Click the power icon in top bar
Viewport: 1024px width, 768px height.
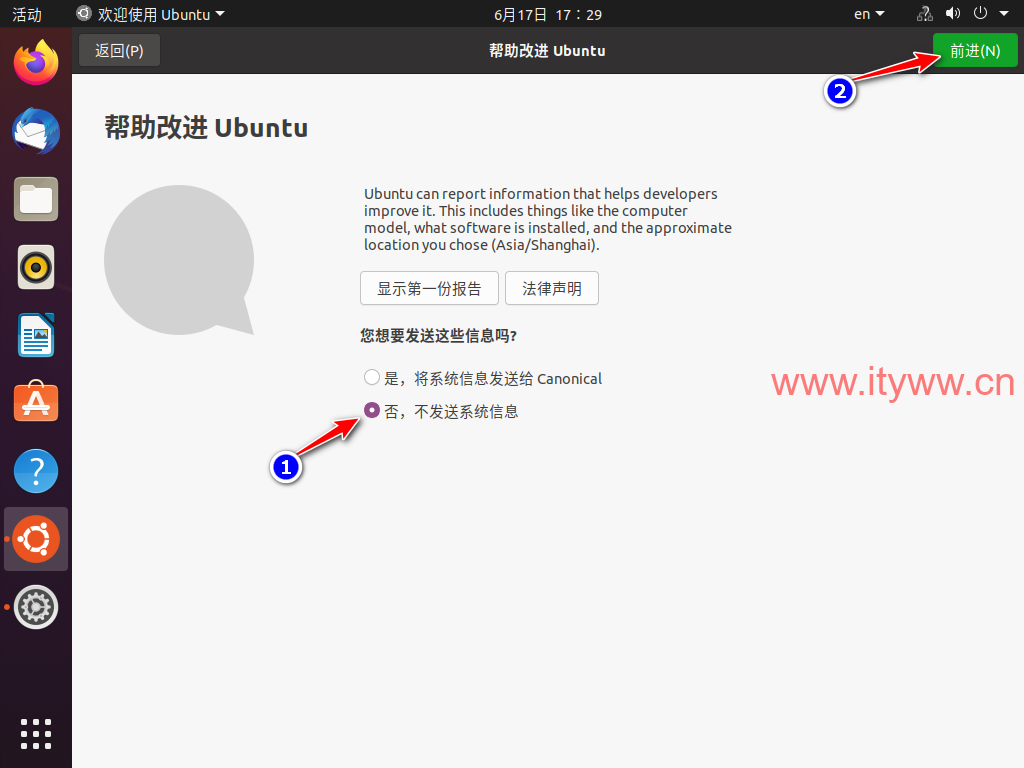(x=980, y=14)
